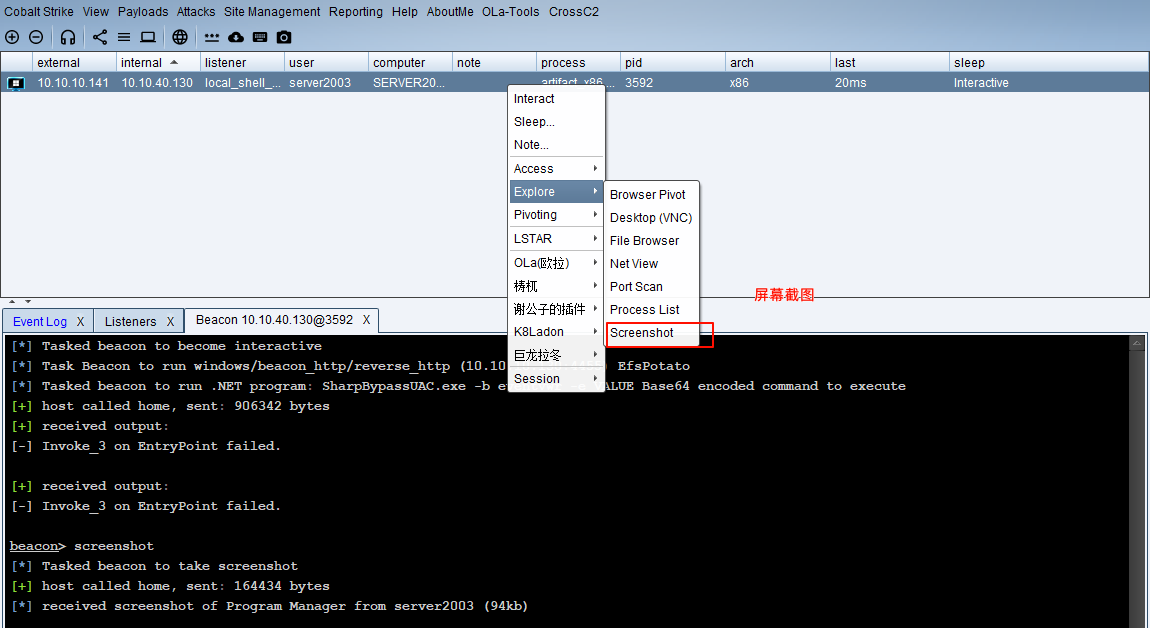Open the AboutMe menu
The height and width of the screenshot is (628, 1150).
pyautogui.click(x=450, y=12)
